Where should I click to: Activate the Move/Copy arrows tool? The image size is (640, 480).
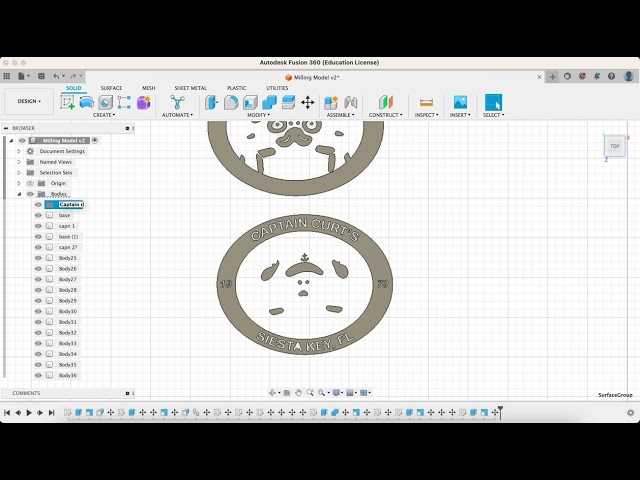tap(307, 102)
